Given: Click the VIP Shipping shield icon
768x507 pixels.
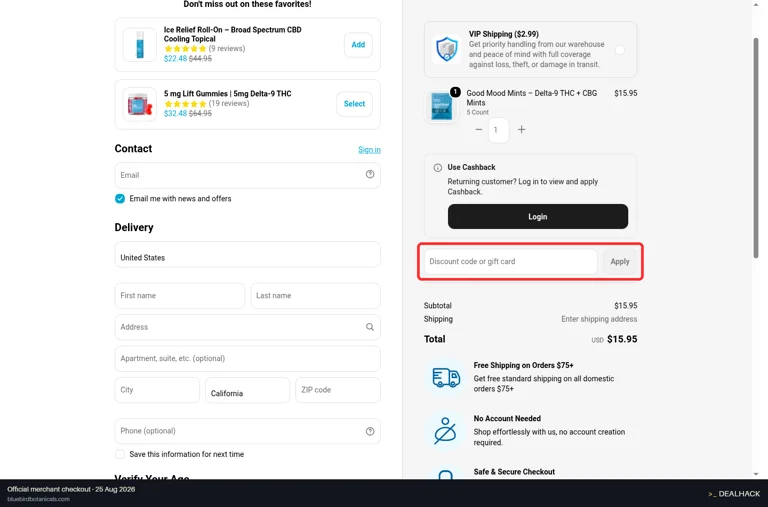Looking at the screenshot, I should click(446, 49).
